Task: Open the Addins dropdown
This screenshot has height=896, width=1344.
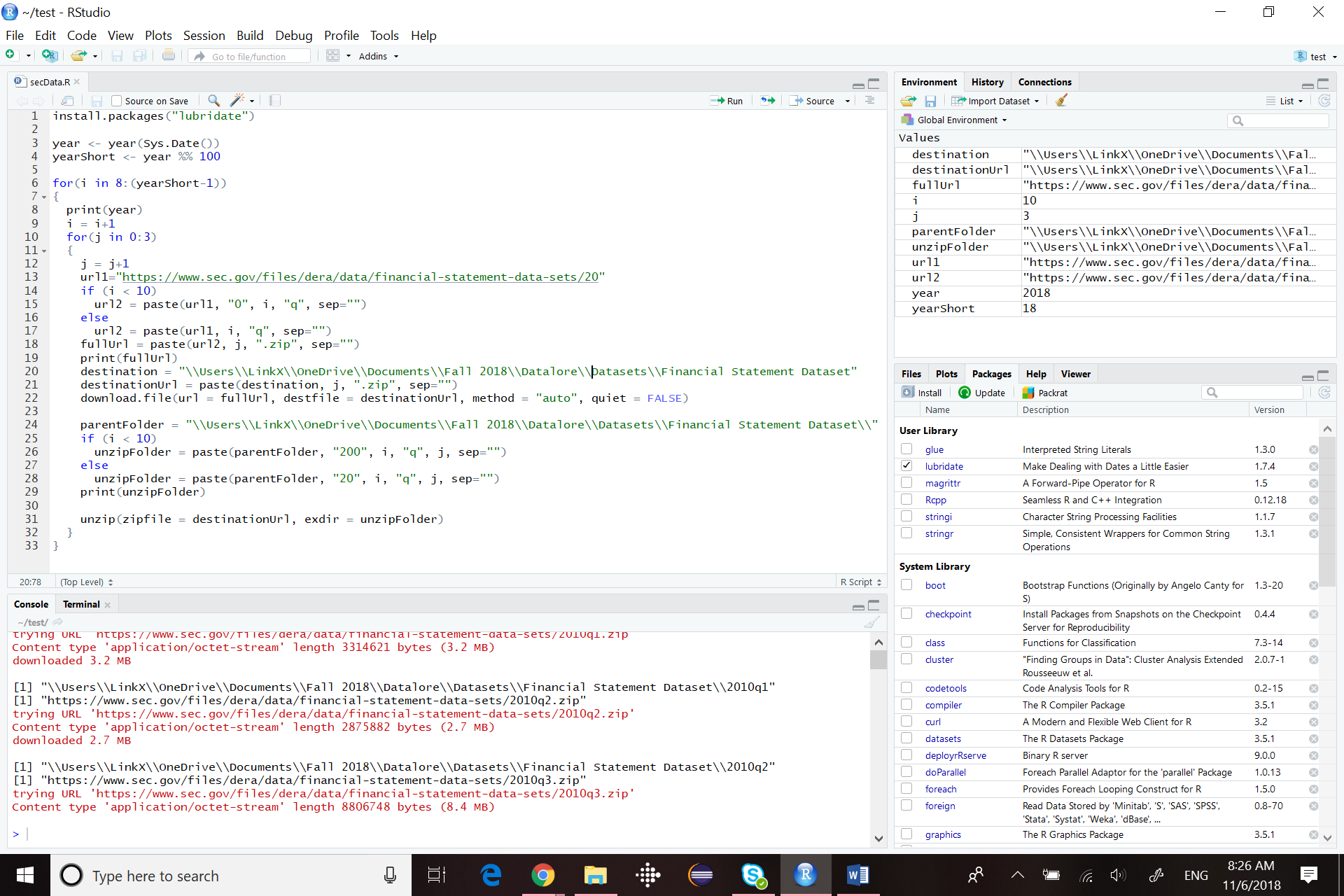Action: (379, 56)
